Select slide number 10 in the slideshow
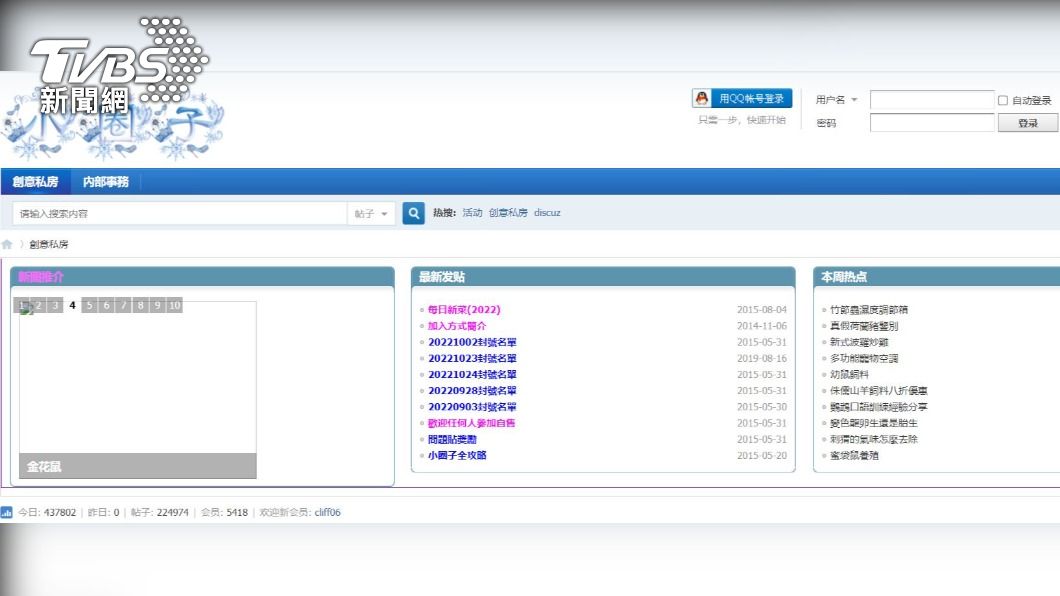Image resolution: width=1060 pixels, height=596 pixels. pos(174,306)
